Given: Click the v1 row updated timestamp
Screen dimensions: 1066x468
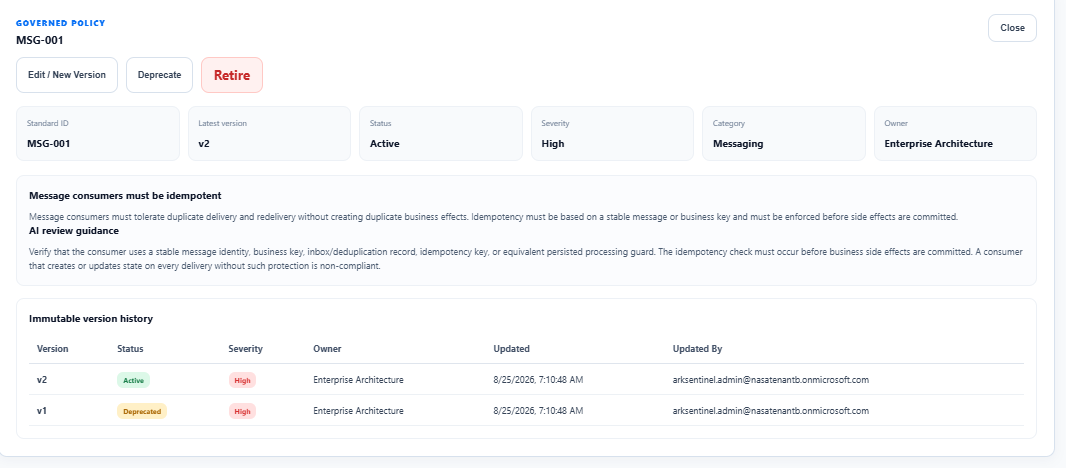Looking at the screenshot, I should tap(538, 411).
